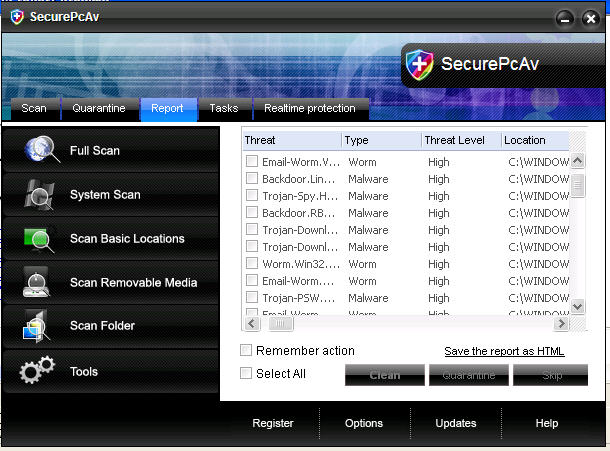Check the Trojan-PSW.... threat checkbox

click(252, 297)
